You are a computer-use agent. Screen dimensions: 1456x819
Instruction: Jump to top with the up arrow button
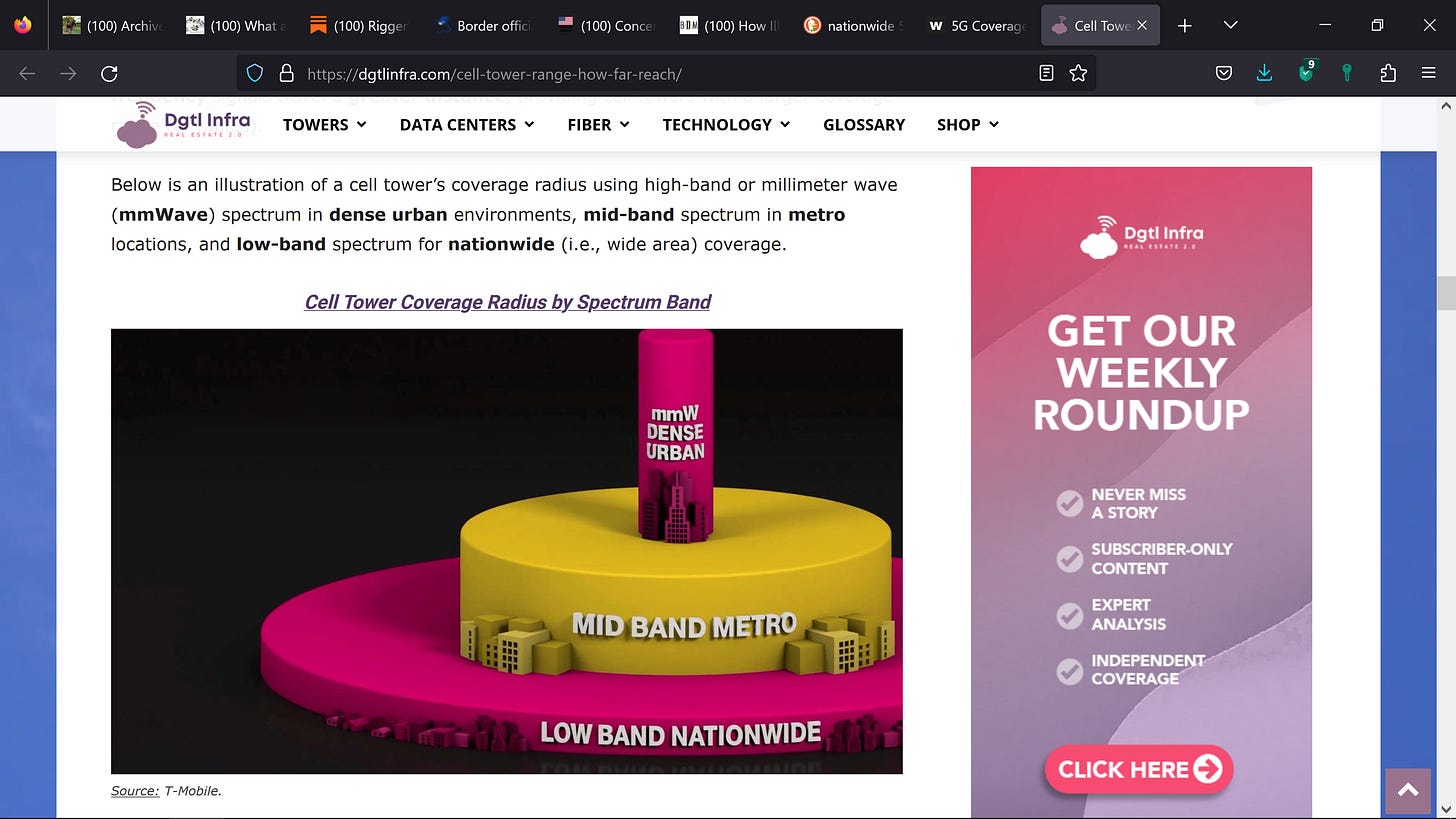coord(1408,791)
